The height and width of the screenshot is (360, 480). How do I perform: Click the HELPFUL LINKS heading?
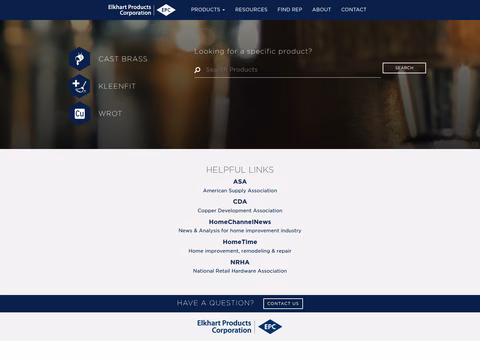click(x=240, y=170)
